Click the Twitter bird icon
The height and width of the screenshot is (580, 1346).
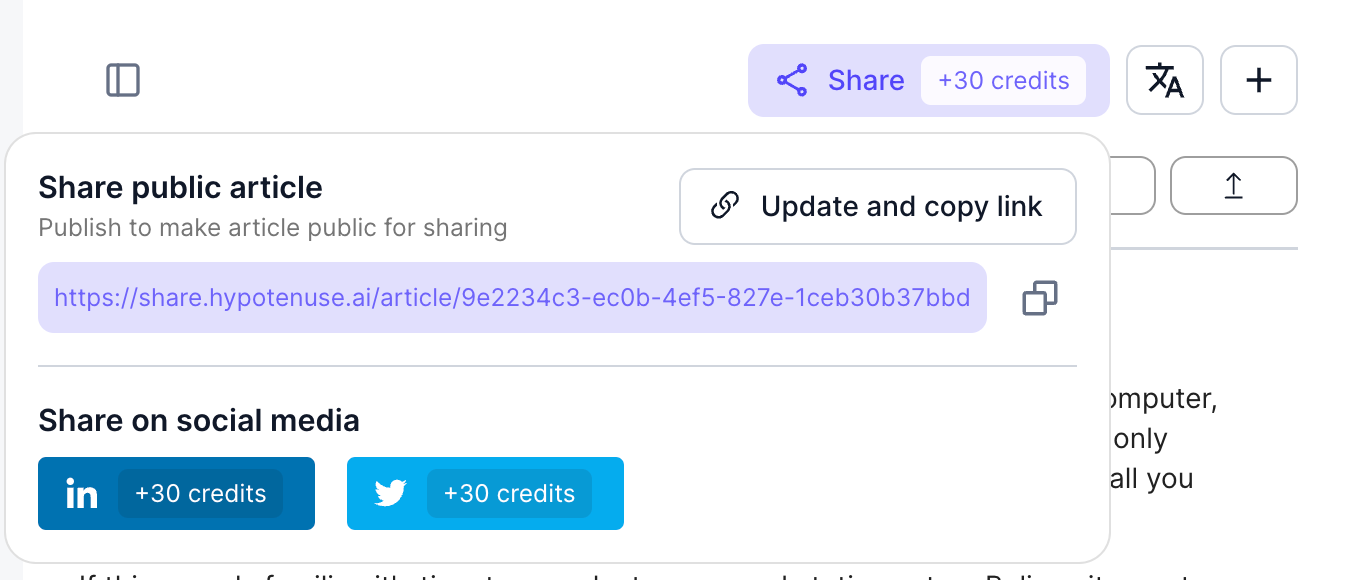tap(390, 493)
